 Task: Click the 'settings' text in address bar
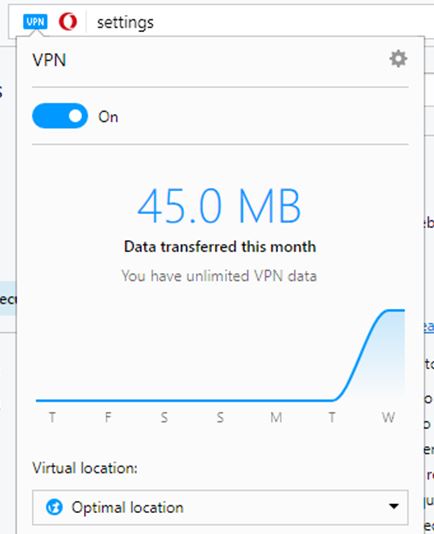click(x=125, y=23)
